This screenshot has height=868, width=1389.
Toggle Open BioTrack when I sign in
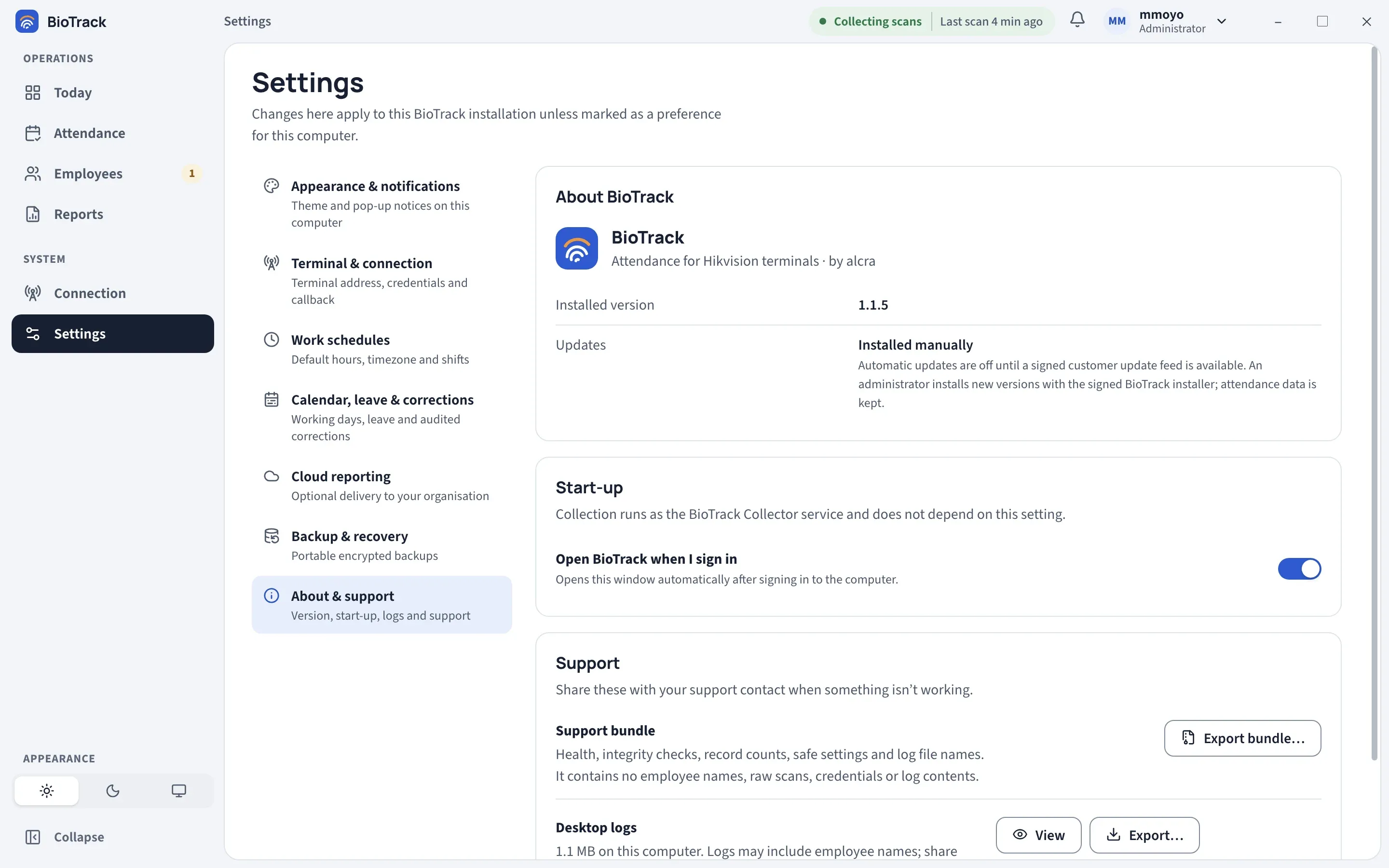pyautogui.click(x=1299, y=569)
